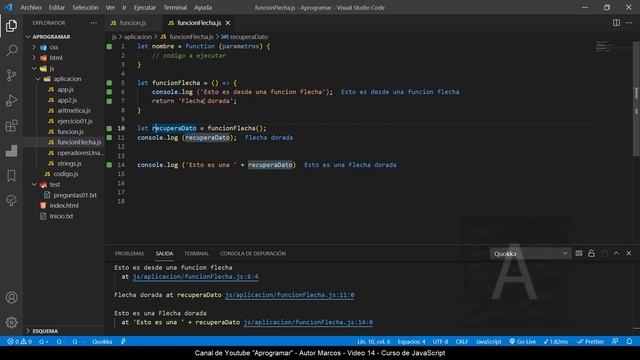The image size is (640, 360).
Task: Open the Bookmarks view in activity bar
Action: point(11,176)
